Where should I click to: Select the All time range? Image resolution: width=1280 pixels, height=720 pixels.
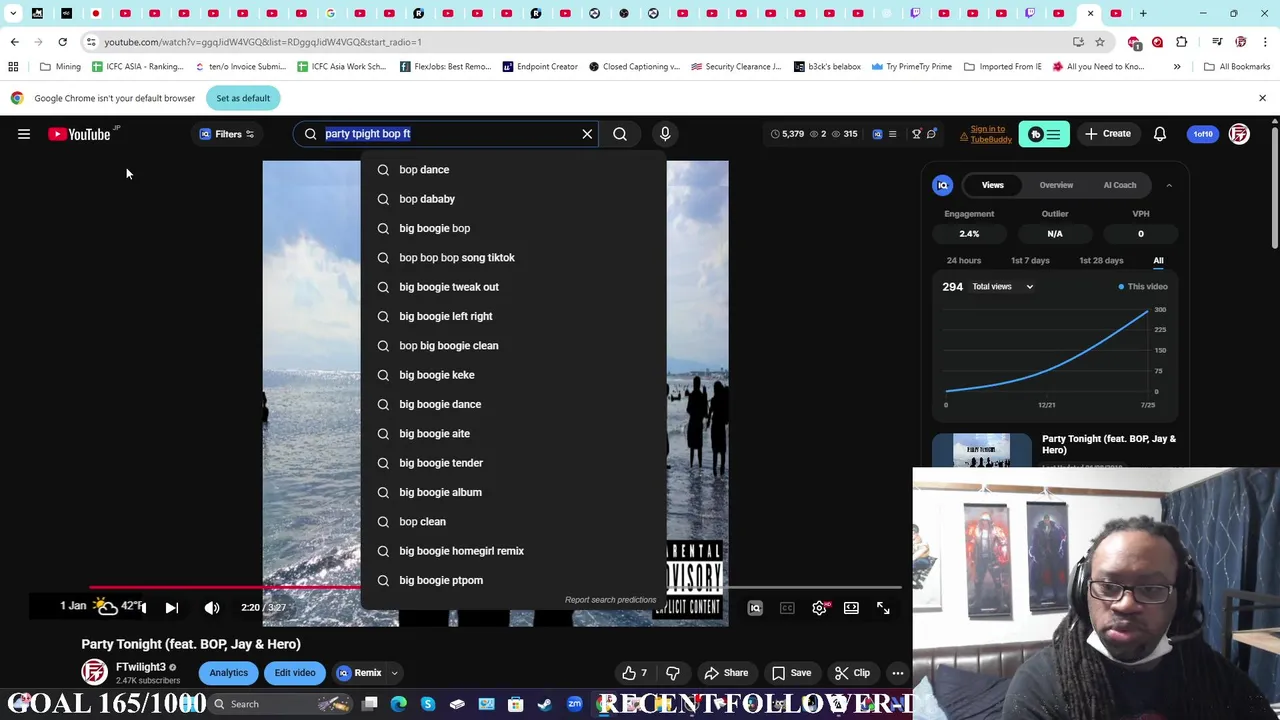click(x=1158, y=261)
